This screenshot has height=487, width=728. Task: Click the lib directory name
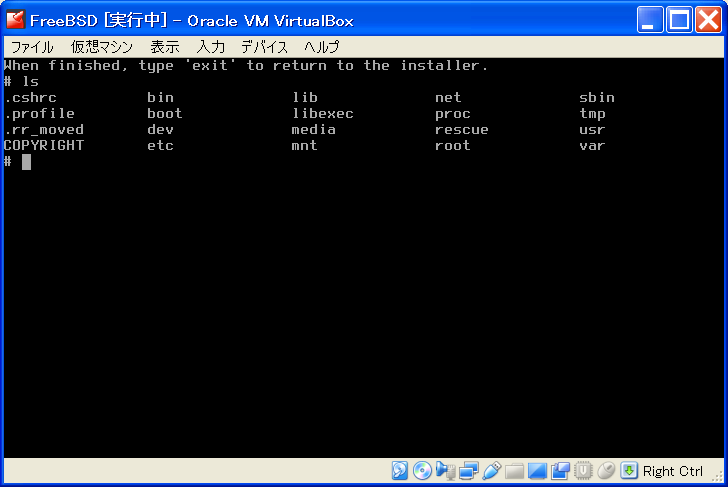(x=305, y=97)
